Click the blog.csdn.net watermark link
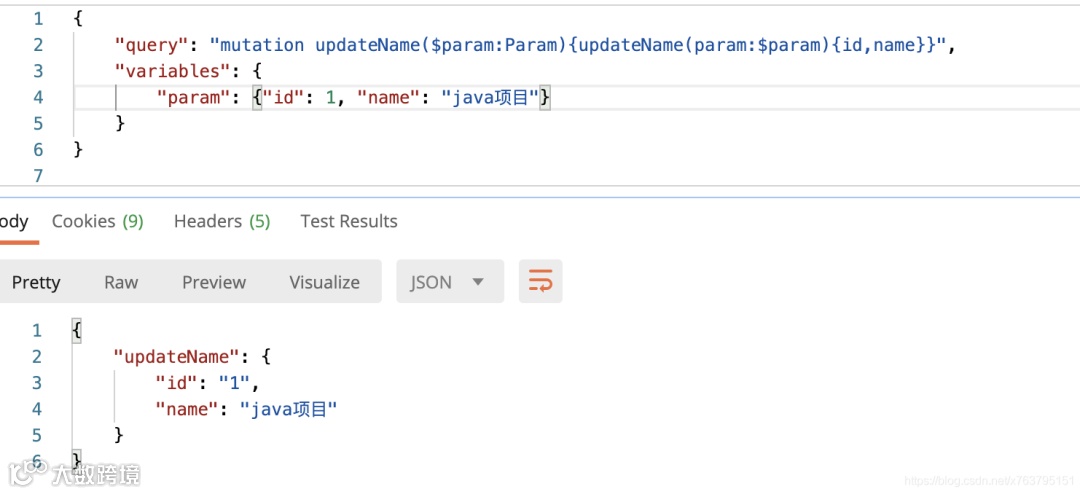The width and height of the screenshot is (1080, 494). [989, 480]
